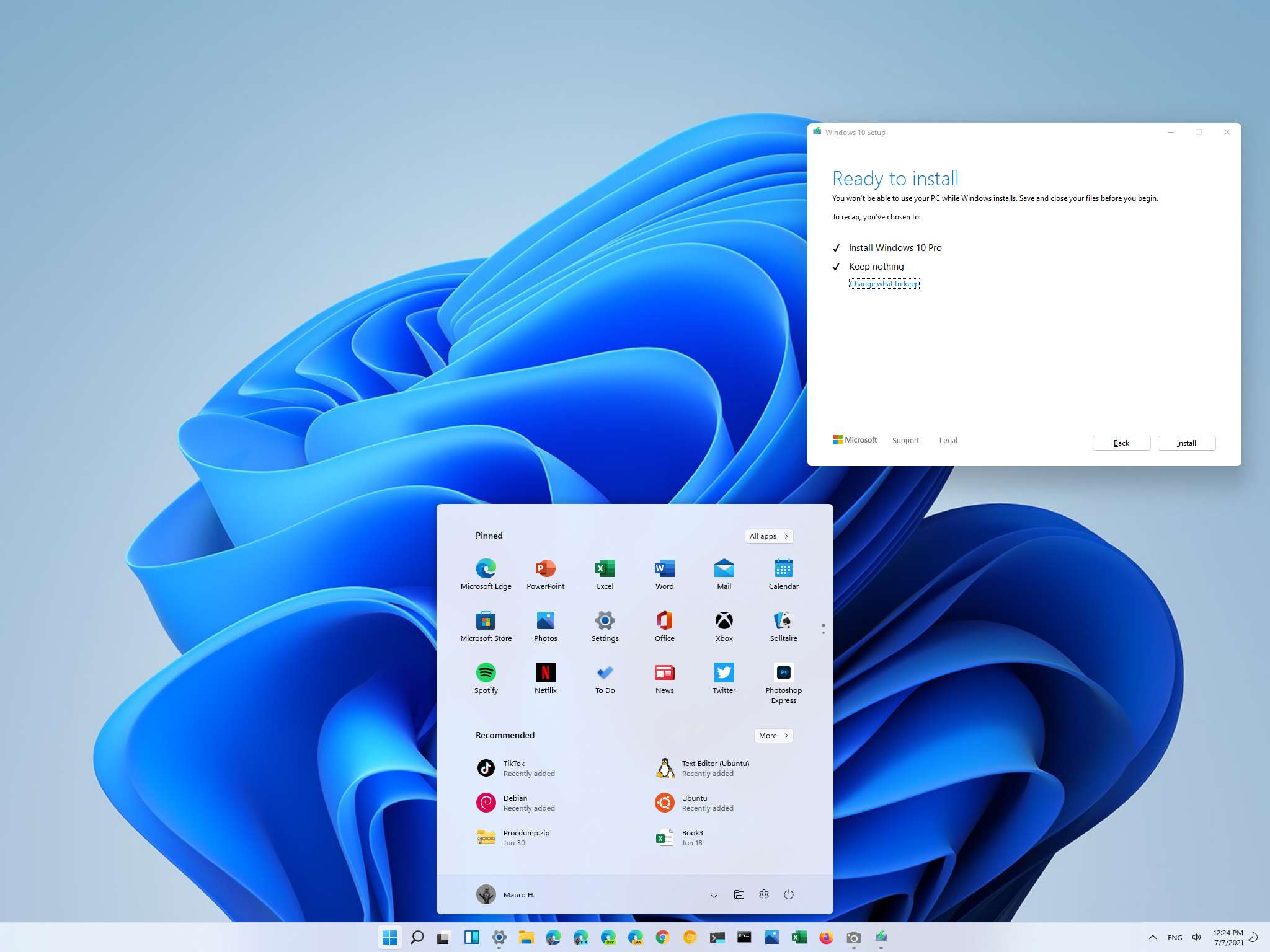Image resolution: width=1270 pixels, height=952 pixels.
Task: Switch to Windows 10 Setup taskbar icon
Action: pyautogui.click(x=881, y=938)
